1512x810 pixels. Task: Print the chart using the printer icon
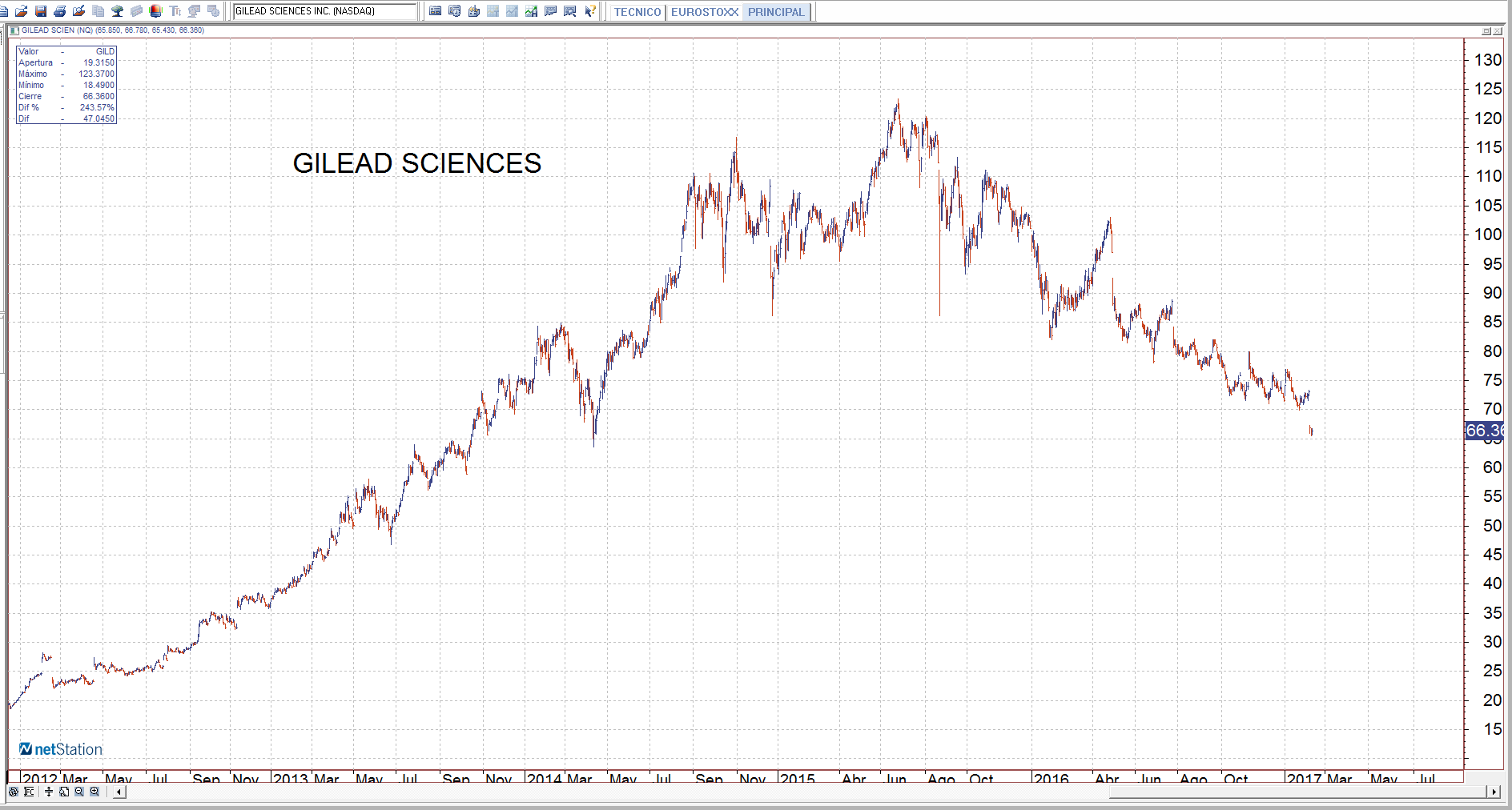(60, 11)
